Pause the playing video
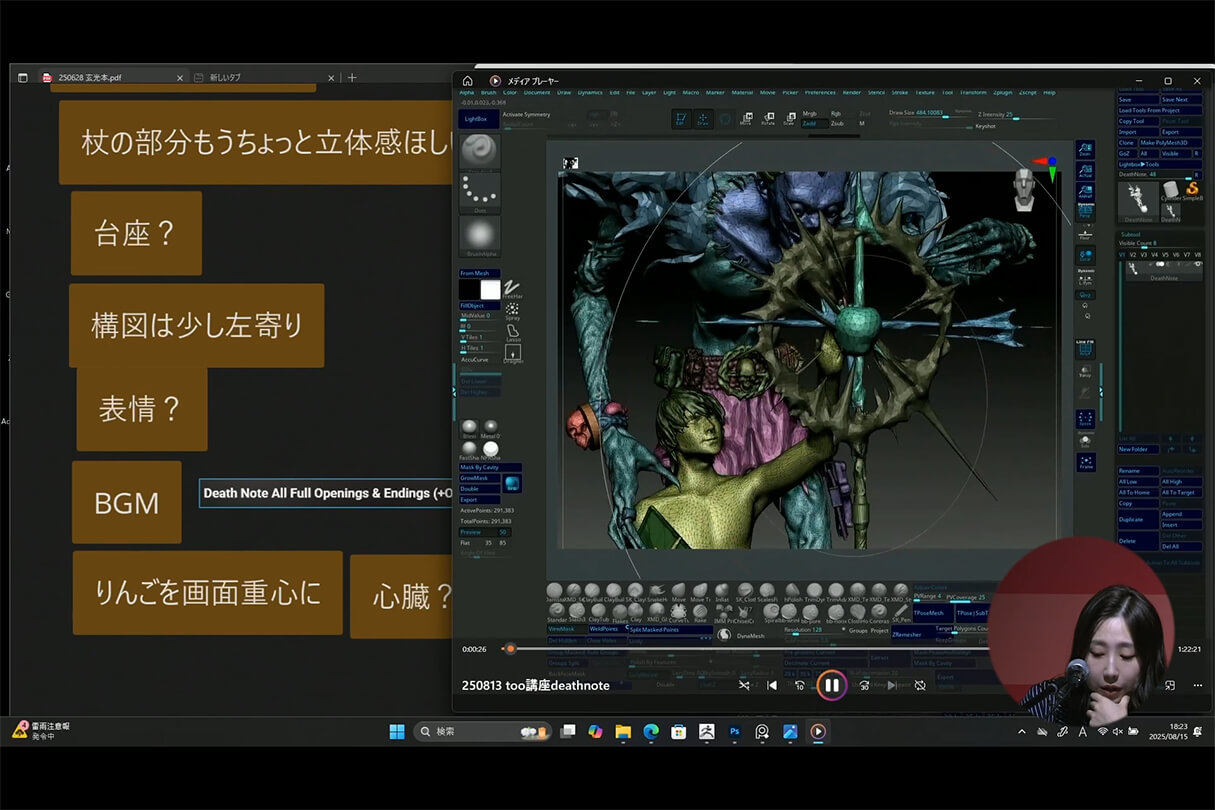The height and width of the screenshot is (810, 1215). click(832, 685)
